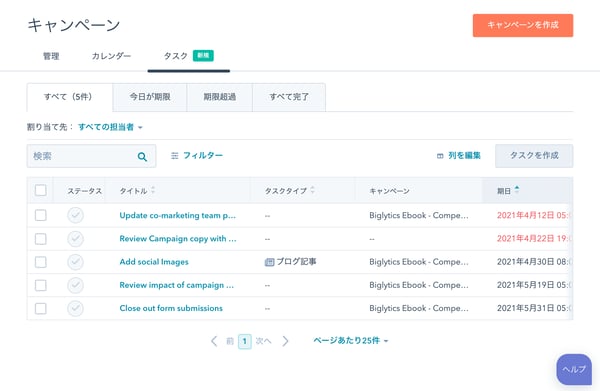The height and width of the screenshot is (391, 600).
Task: Sort by タスクタイプ column arrows
Action: coord(313,190)
